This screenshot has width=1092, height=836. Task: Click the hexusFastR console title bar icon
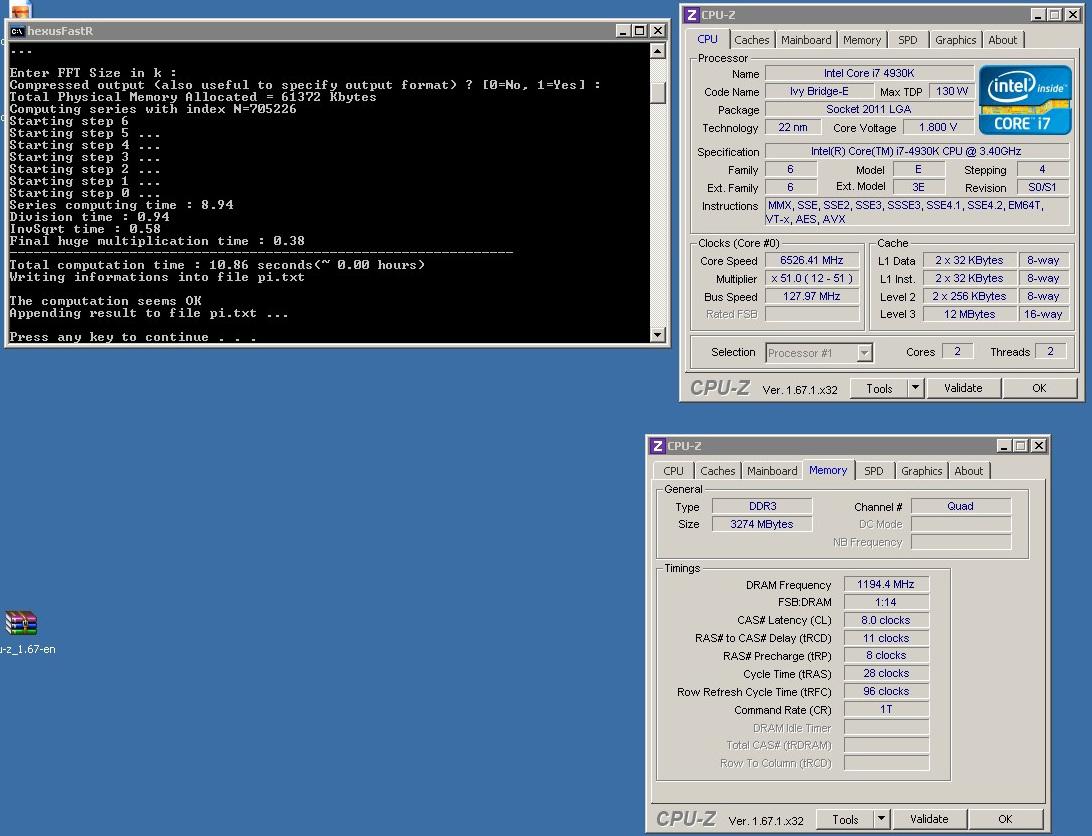click(x=17, y=31)
